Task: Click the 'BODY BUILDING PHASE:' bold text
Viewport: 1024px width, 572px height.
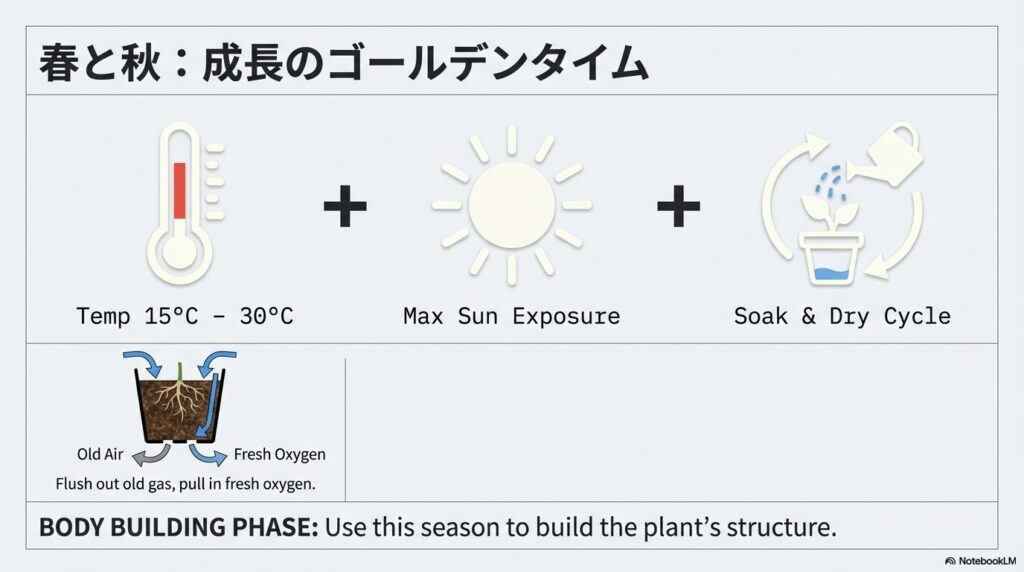Action: (178, 527)
